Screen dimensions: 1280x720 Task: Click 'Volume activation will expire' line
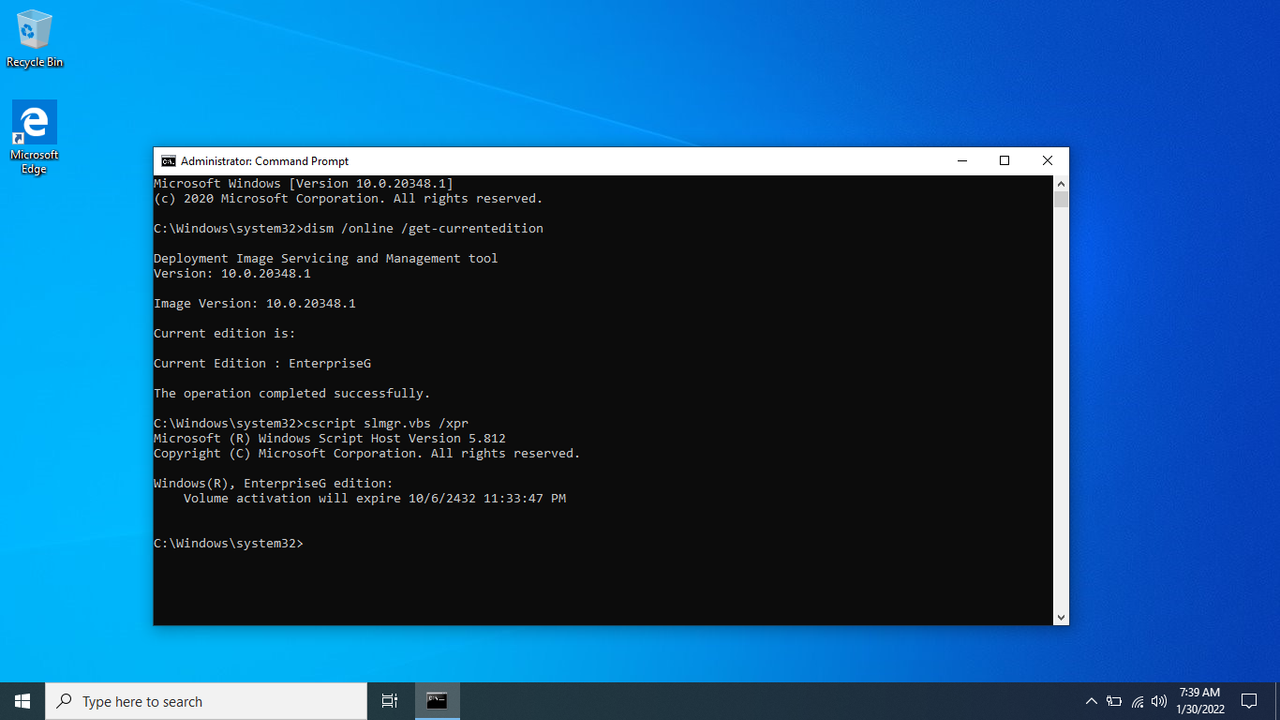point(375,498)
